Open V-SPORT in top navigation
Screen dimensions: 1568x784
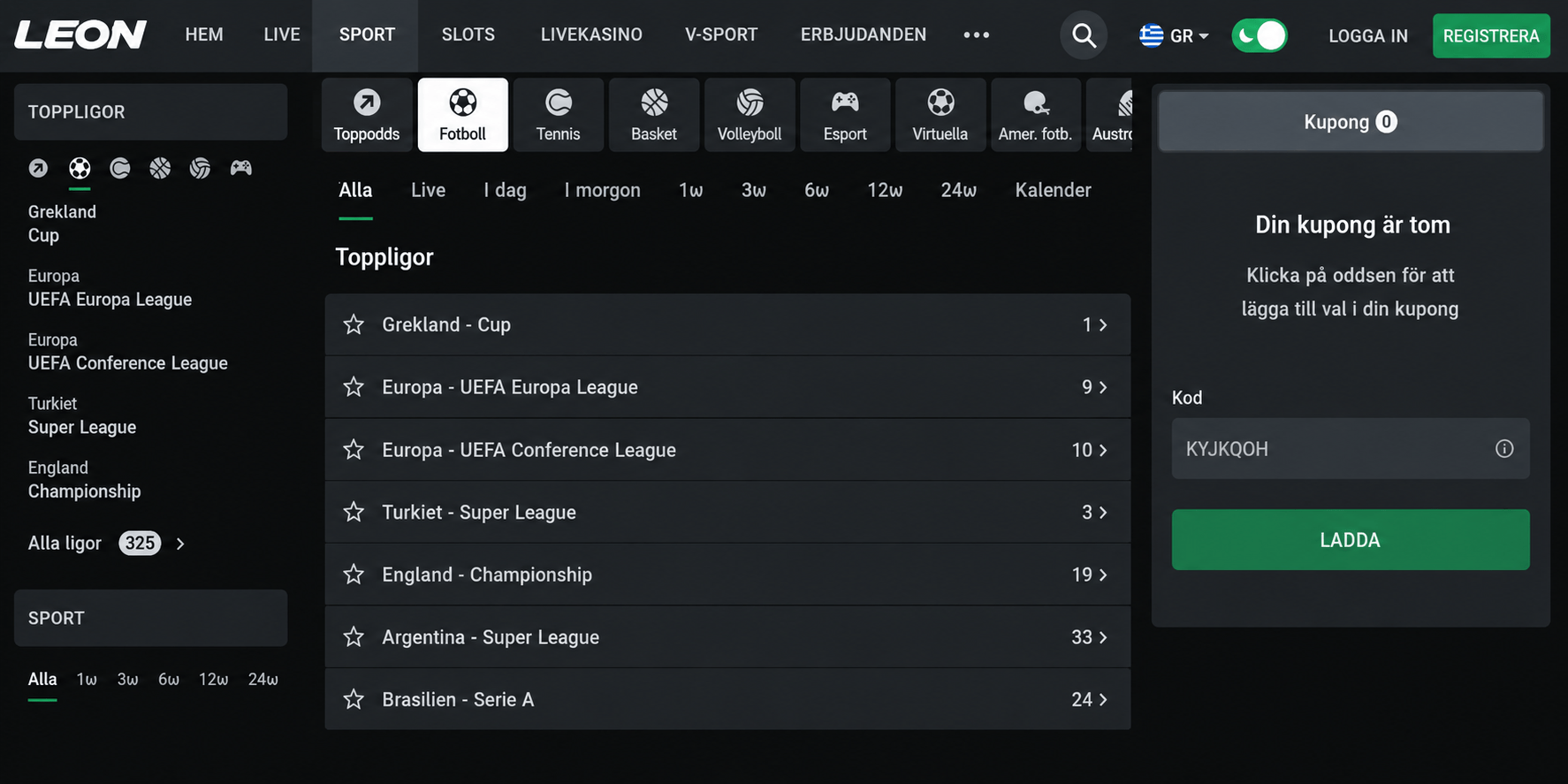point(721,34)
